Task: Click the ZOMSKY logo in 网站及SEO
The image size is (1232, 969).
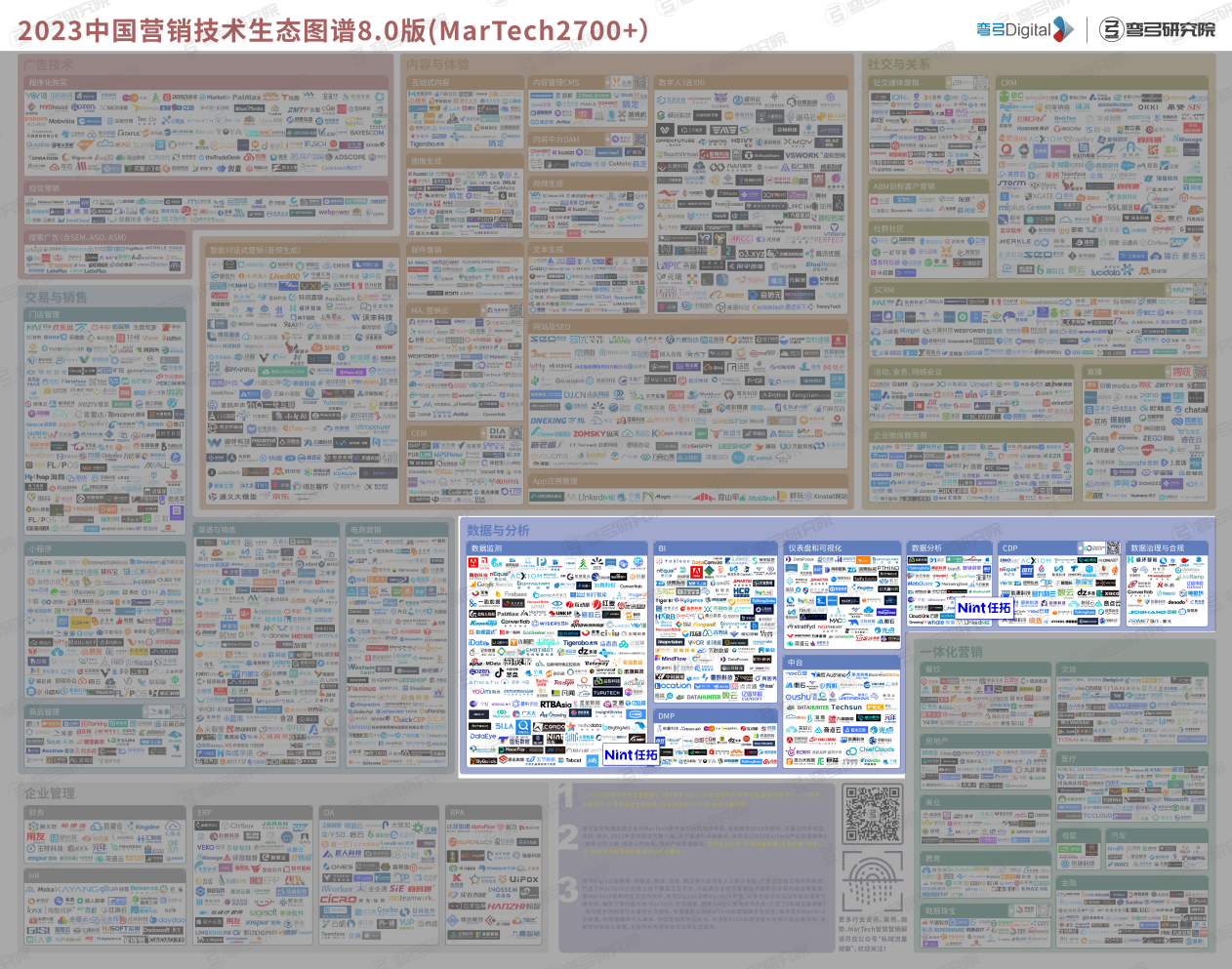Action: (595, 433)
